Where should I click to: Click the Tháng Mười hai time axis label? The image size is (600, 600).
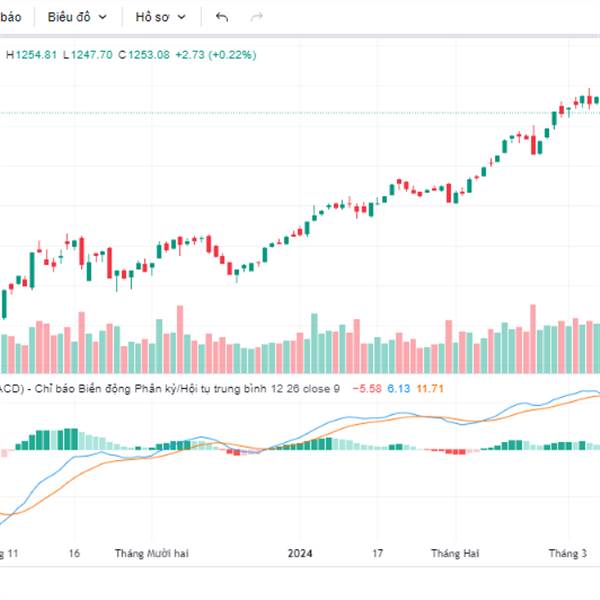point(152,553)
